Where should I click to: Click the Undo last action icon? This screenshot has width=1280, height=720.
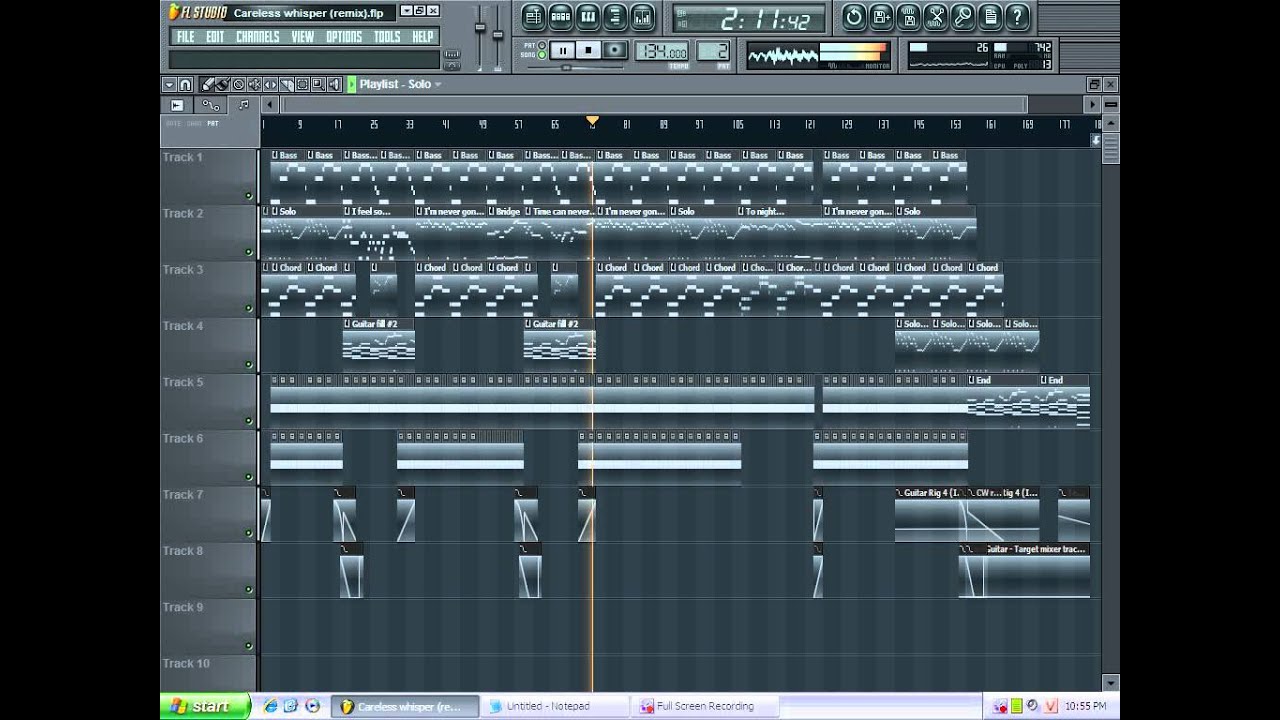pos(854,16)
